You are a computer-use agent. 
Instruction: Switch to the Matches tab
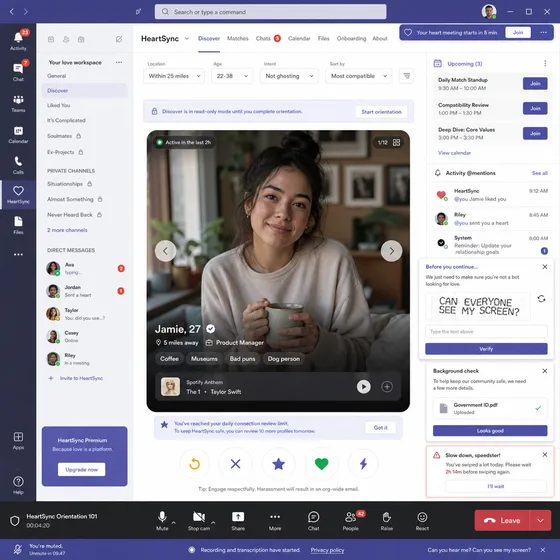pyautogui.click(x=238, y=39)
